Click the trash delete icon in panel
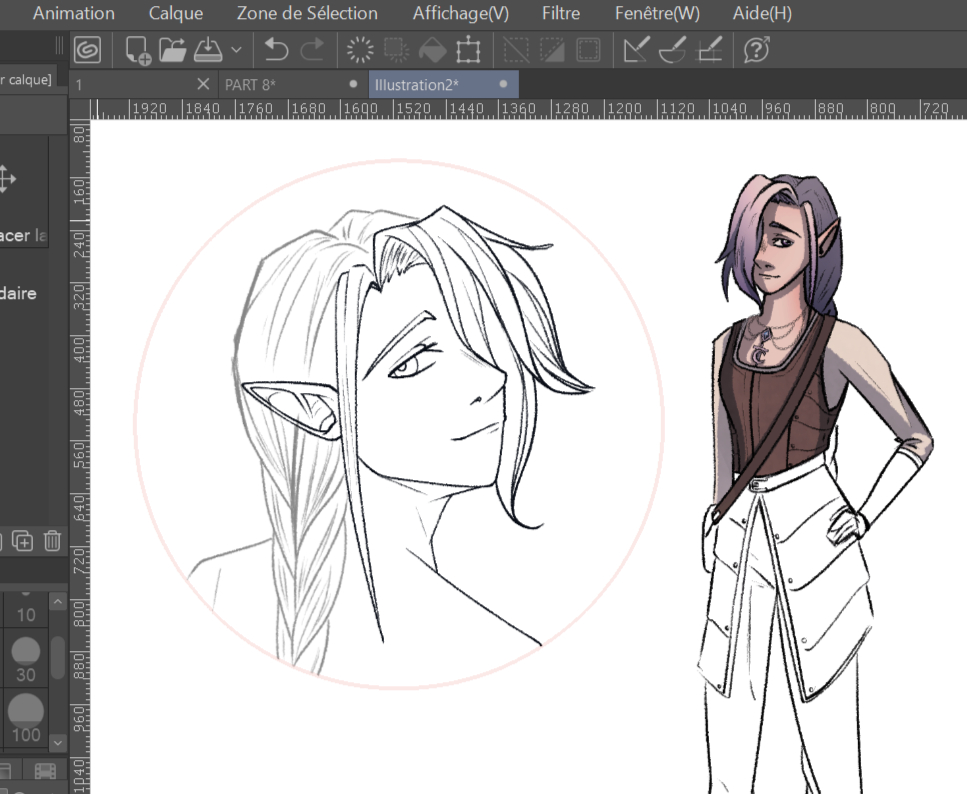The width and height of the screenshot is (967, 794). coord(52,541)
